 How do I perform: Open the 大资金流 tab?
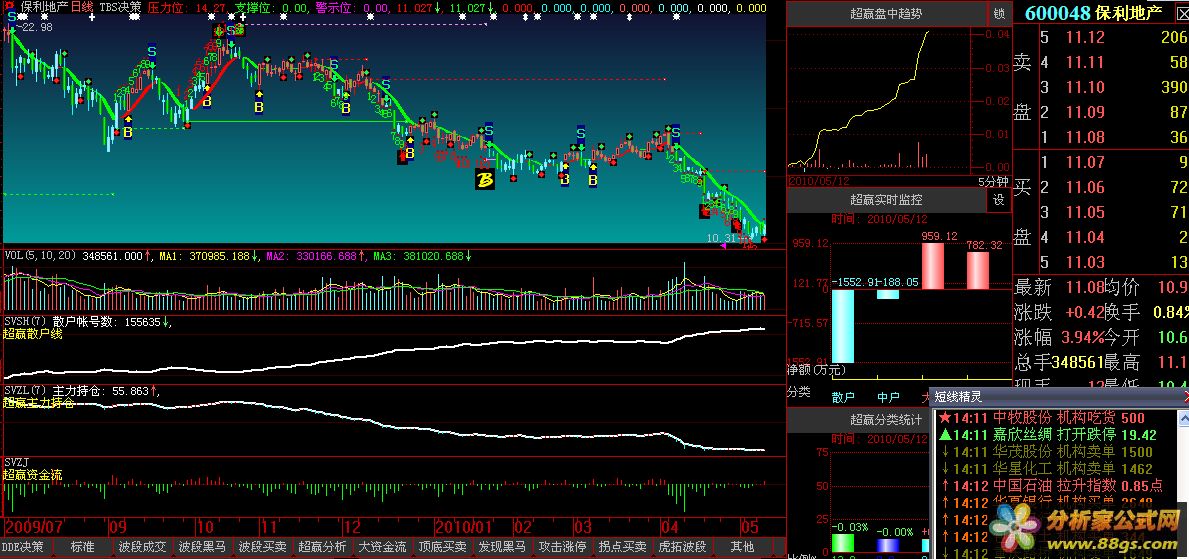click(382, 547)
